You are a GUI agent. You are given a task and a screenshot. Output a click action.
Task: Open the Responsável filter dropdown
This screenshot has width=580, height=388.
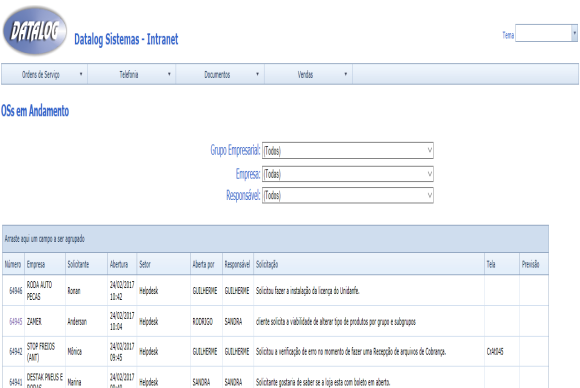348,195
